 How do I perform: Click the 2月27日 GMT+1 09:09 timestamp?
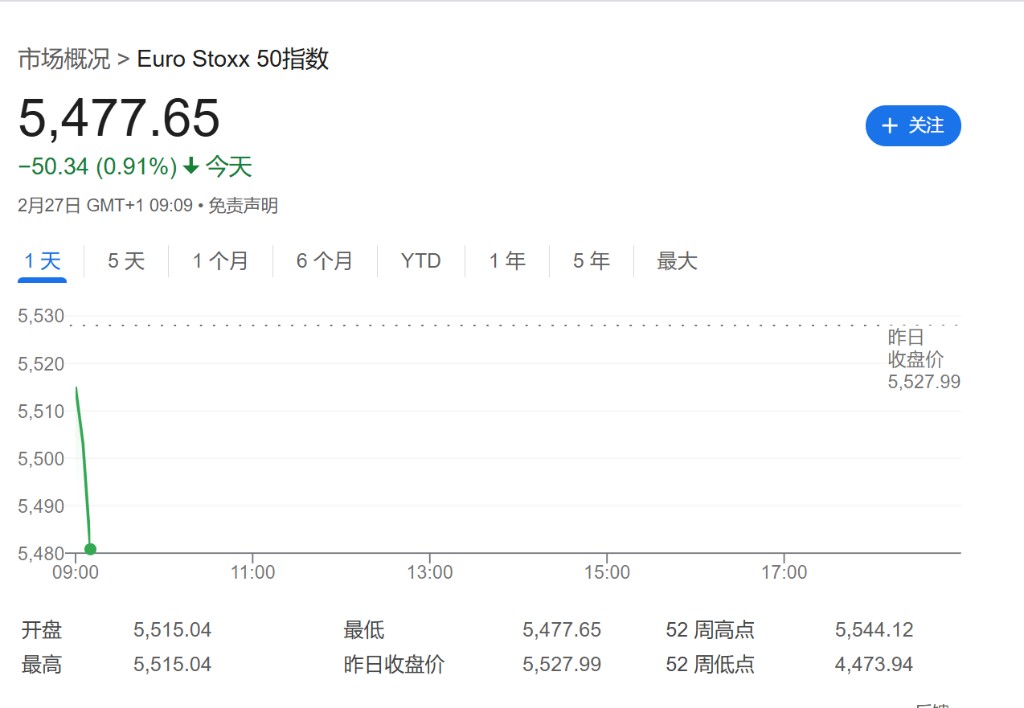click(x=105, y=206)
